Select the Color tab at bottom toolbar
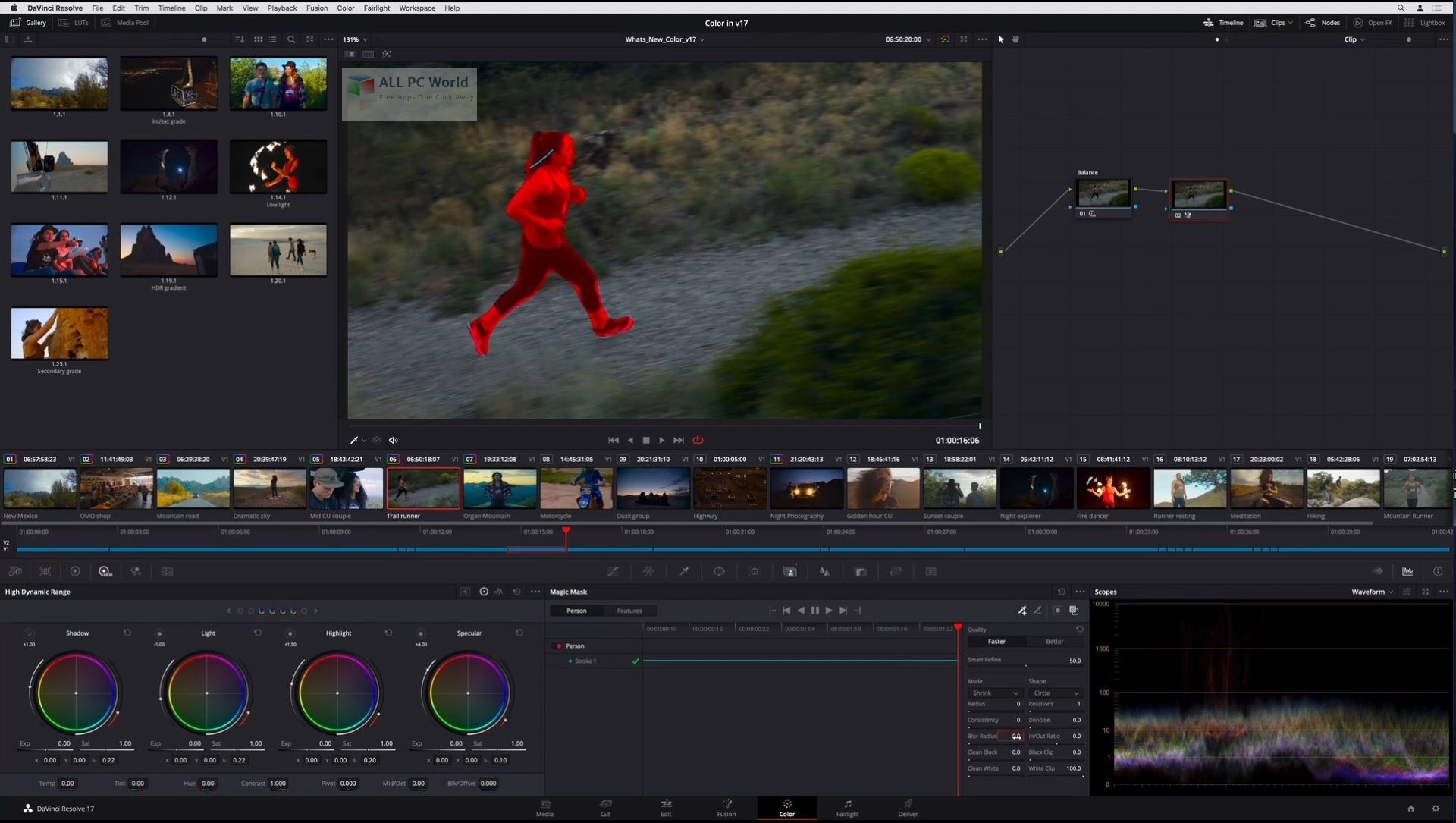The height and width of the screenshot is (823, 1456). click(x=787, y=807)
